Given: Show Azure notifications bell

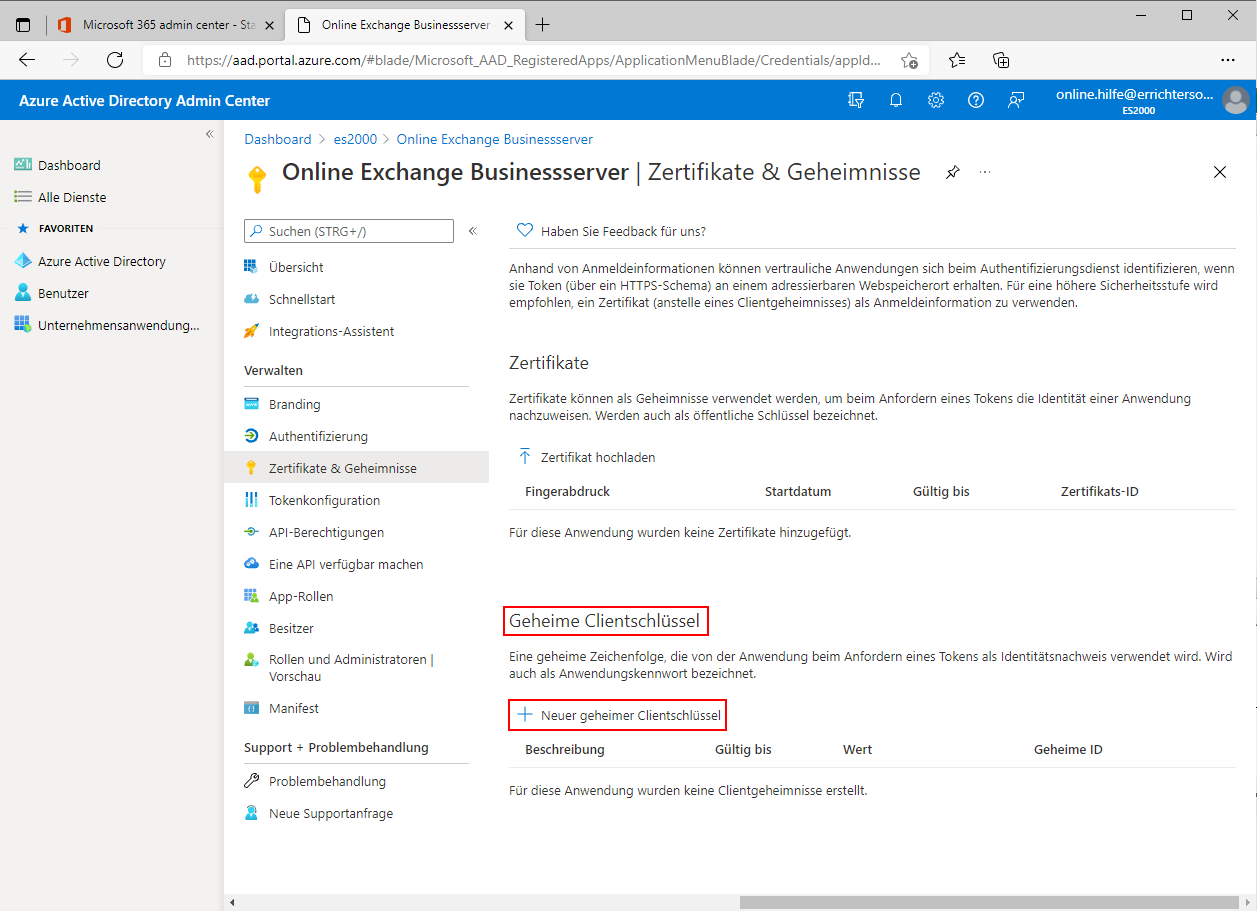Looking at the screenshot, I should (x=896, y=100).
